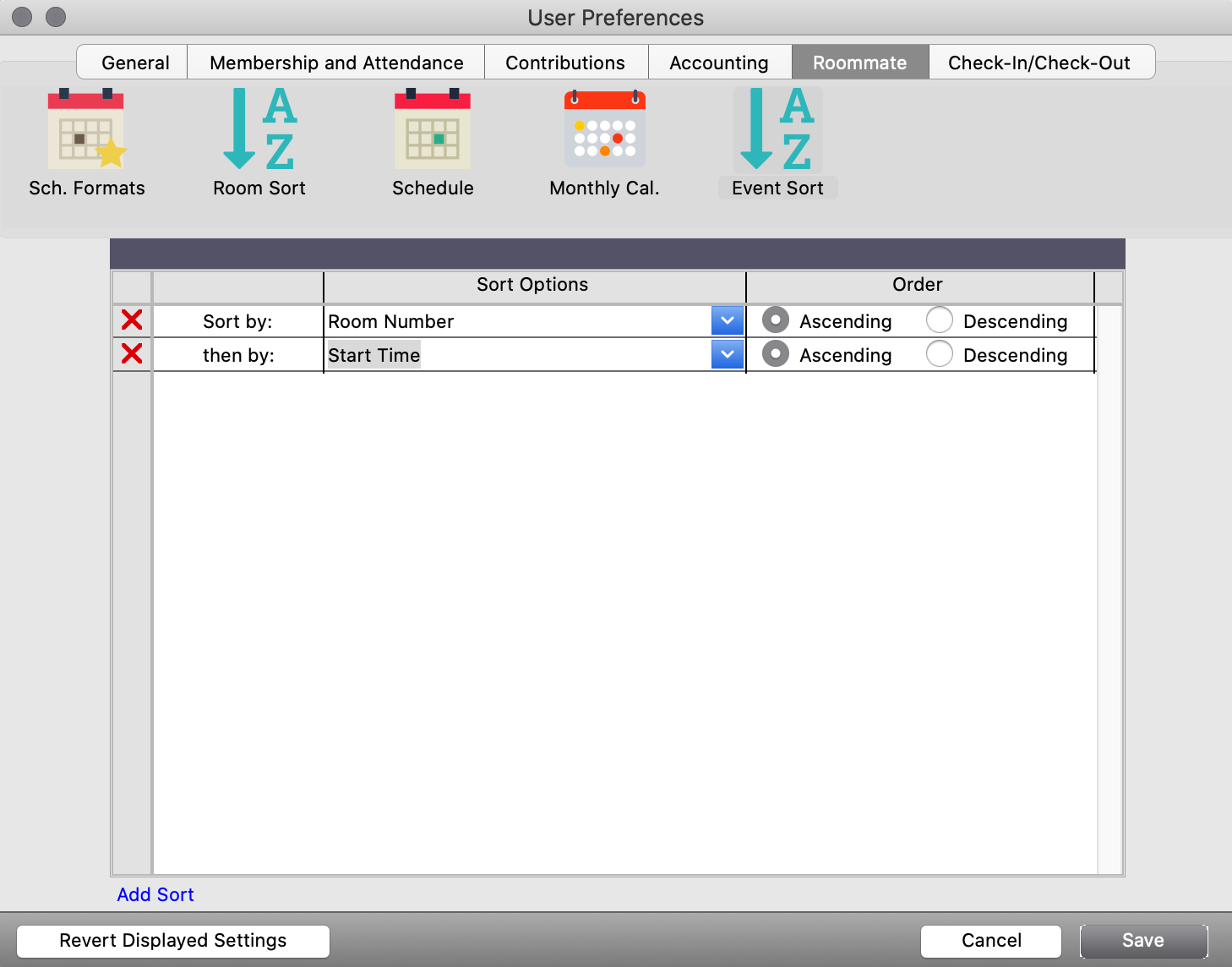The width and height of the screenshot is (1232, 967).
Task: Open the Membership and Attendance tab
Action: click(336, 63)
